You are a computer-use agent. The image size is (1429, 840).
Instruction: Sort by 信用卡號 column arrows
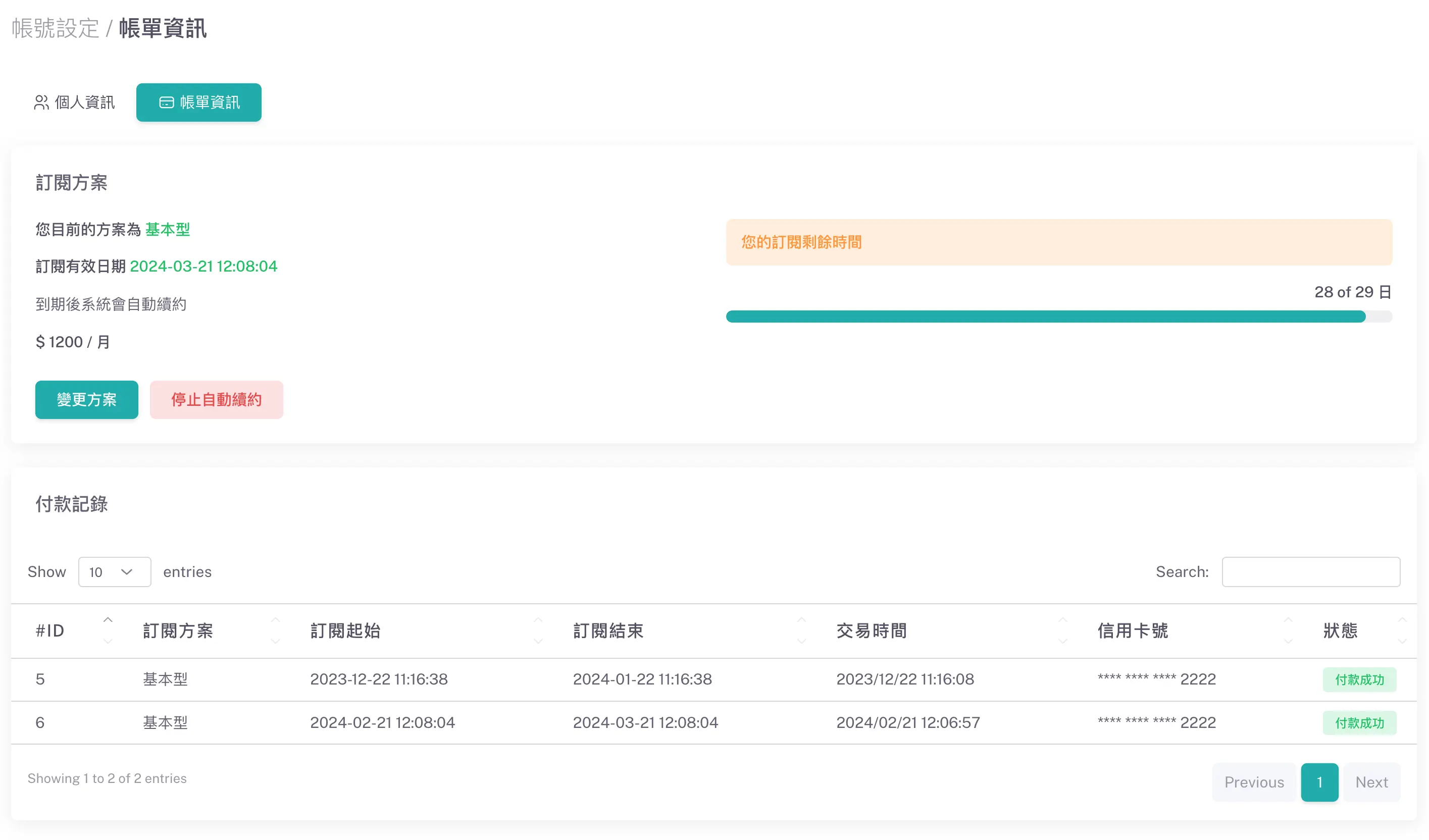1288,631
